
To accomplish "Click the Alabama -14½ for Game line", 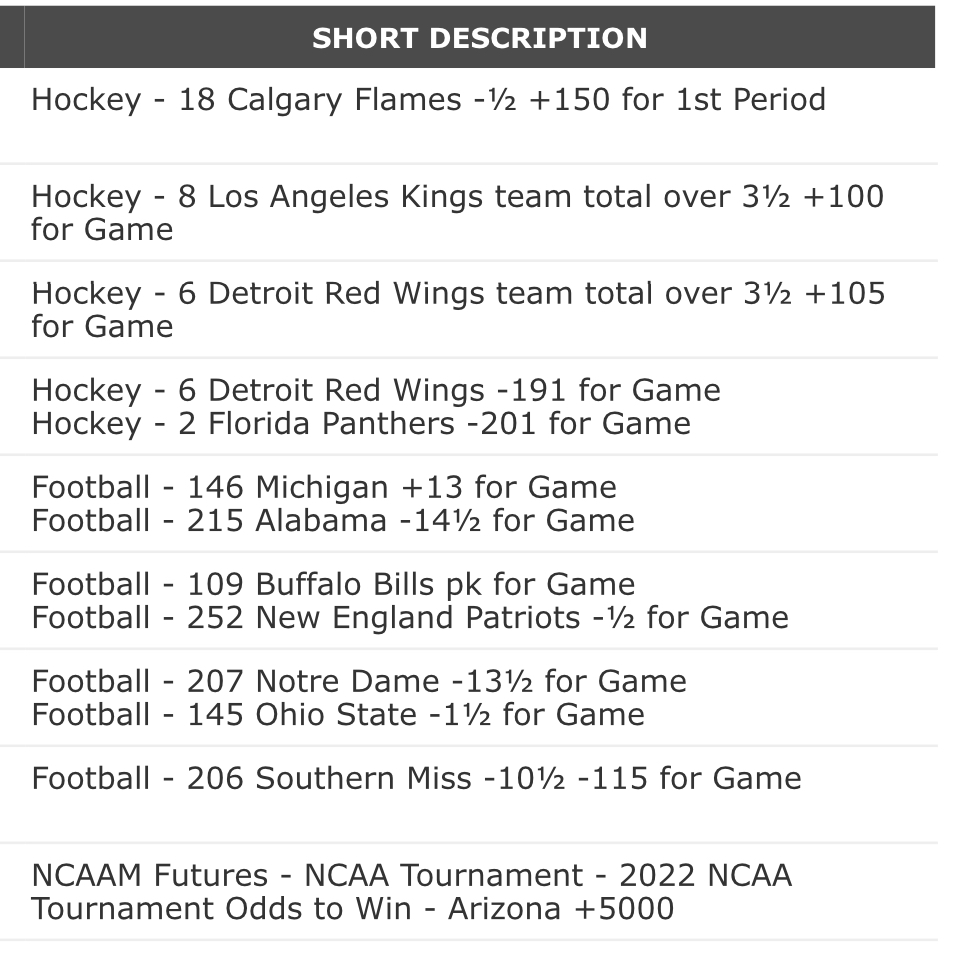I will (x=332, y=520).
